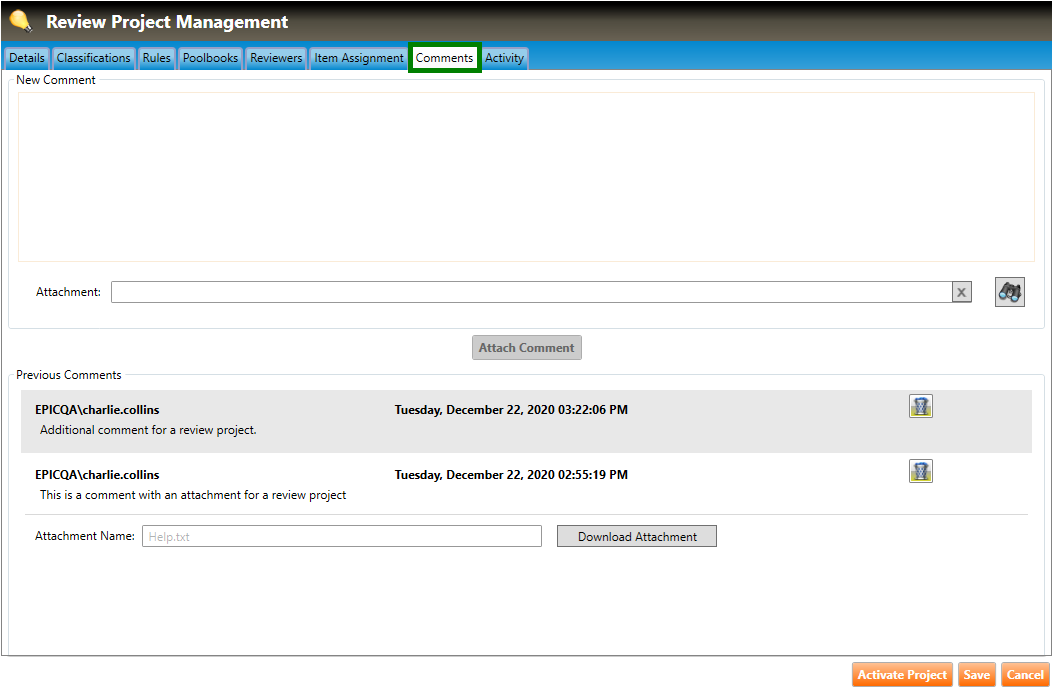This screenshot has height=692, width=1057.
Task: Switch to the Classifications tab
Action: pyautogui.click(x=94, y=58)
